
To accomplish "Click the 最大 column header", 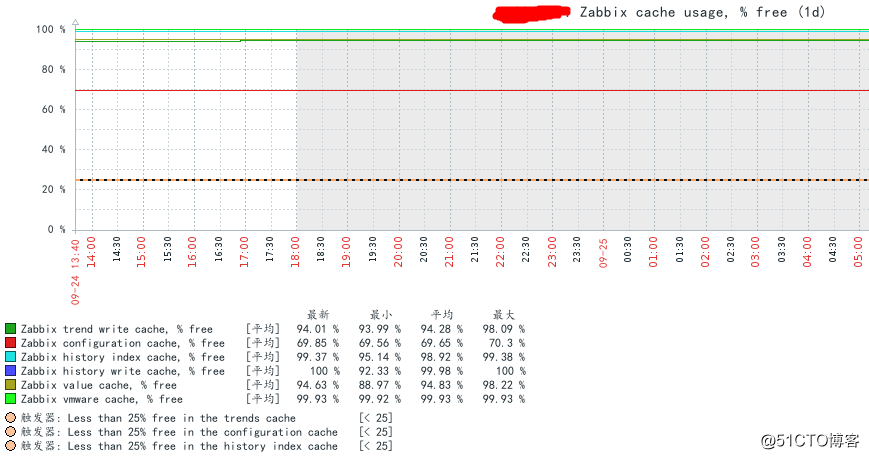I will [504, 315].
